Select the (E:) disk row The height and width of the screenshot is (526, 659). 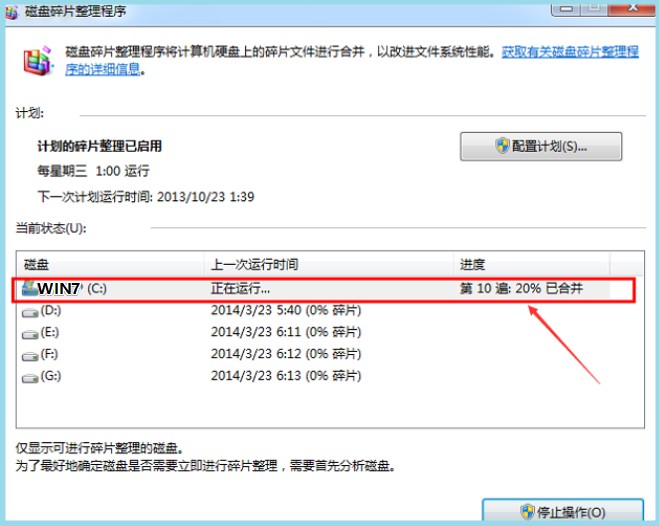point(313,333)
